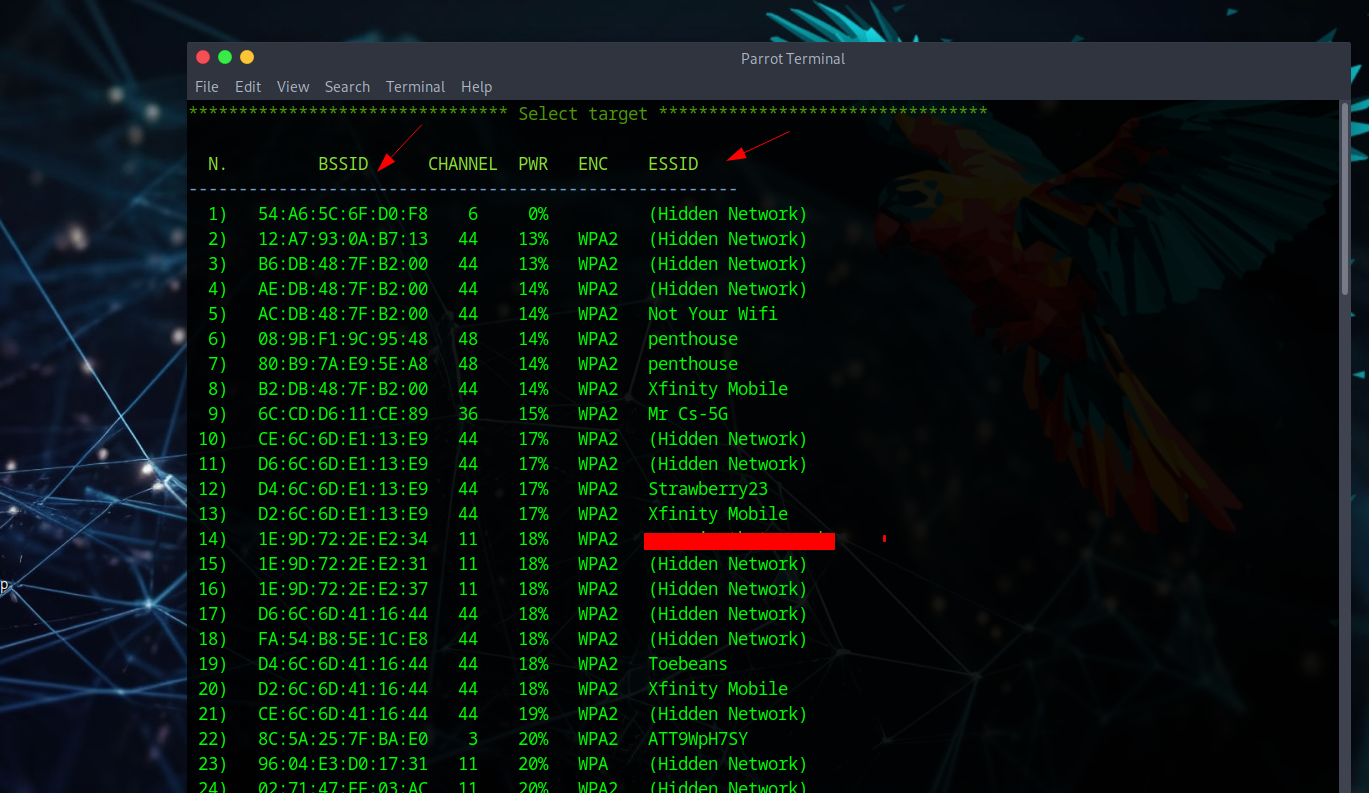Open the Help menu

click(x=476, y=87)
